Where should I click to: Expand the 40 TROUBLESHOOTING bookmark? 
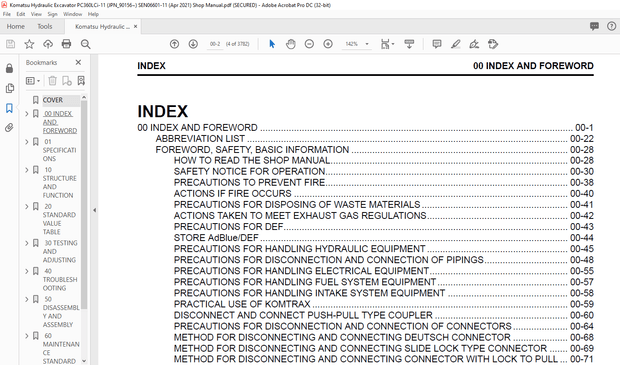[27, 271]
